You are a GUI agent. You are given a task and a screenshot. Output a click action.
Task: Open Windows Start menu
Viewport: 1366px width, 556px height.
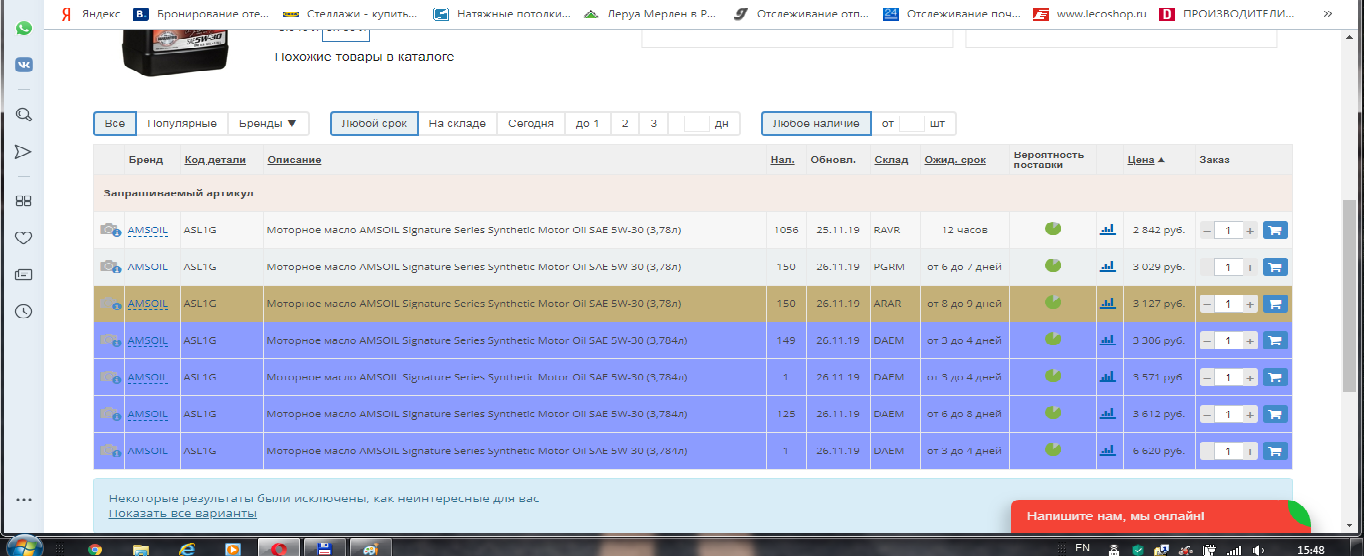tap(24, 546)
